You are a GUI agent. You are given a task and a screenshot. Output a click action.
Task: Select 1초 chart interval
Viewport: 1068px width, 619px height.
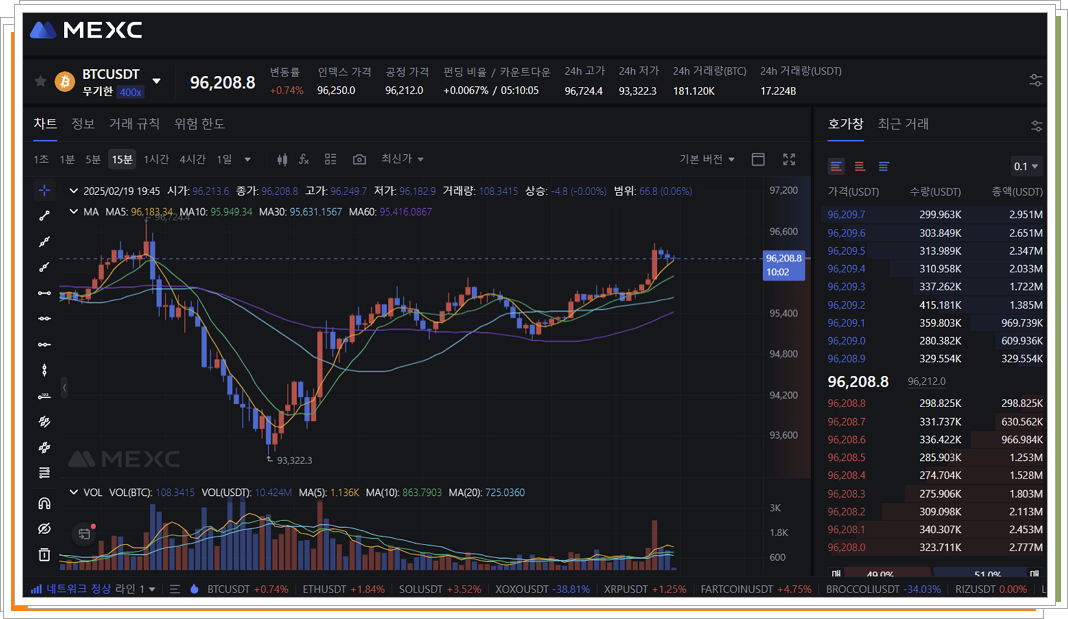coord(41,159)
